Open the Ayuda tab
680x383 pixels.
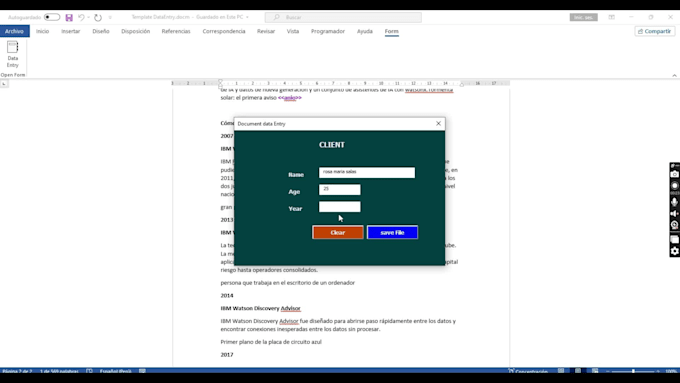365,31
